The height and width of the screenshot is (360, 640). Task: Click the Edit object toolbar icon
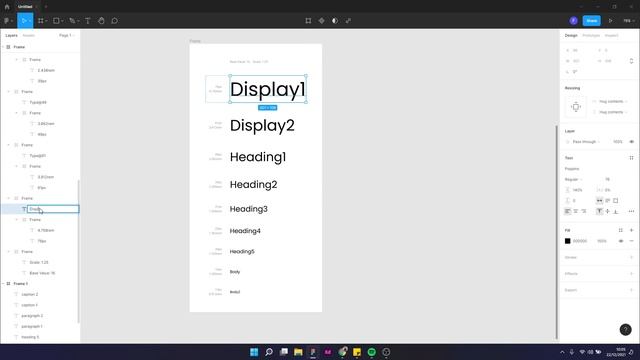pyautogui.click(x=308, y=21)
